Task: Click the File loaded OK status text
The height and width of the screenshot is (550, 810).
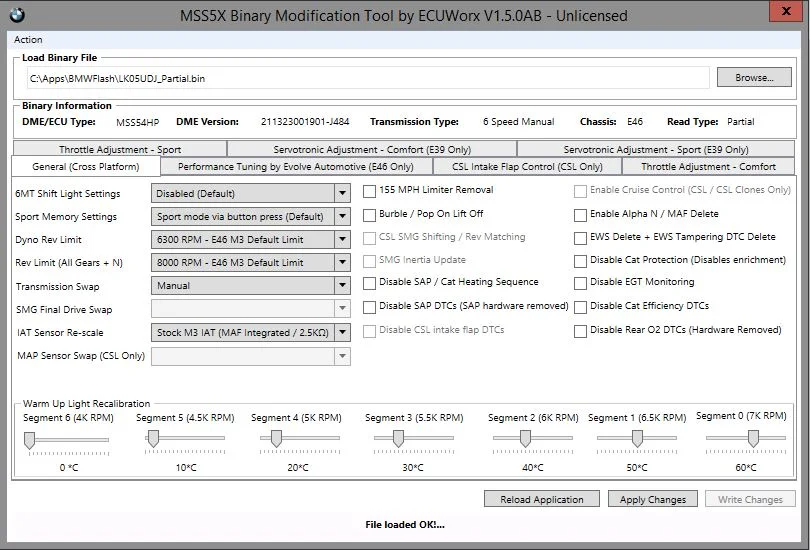Action: coord(404,525)
